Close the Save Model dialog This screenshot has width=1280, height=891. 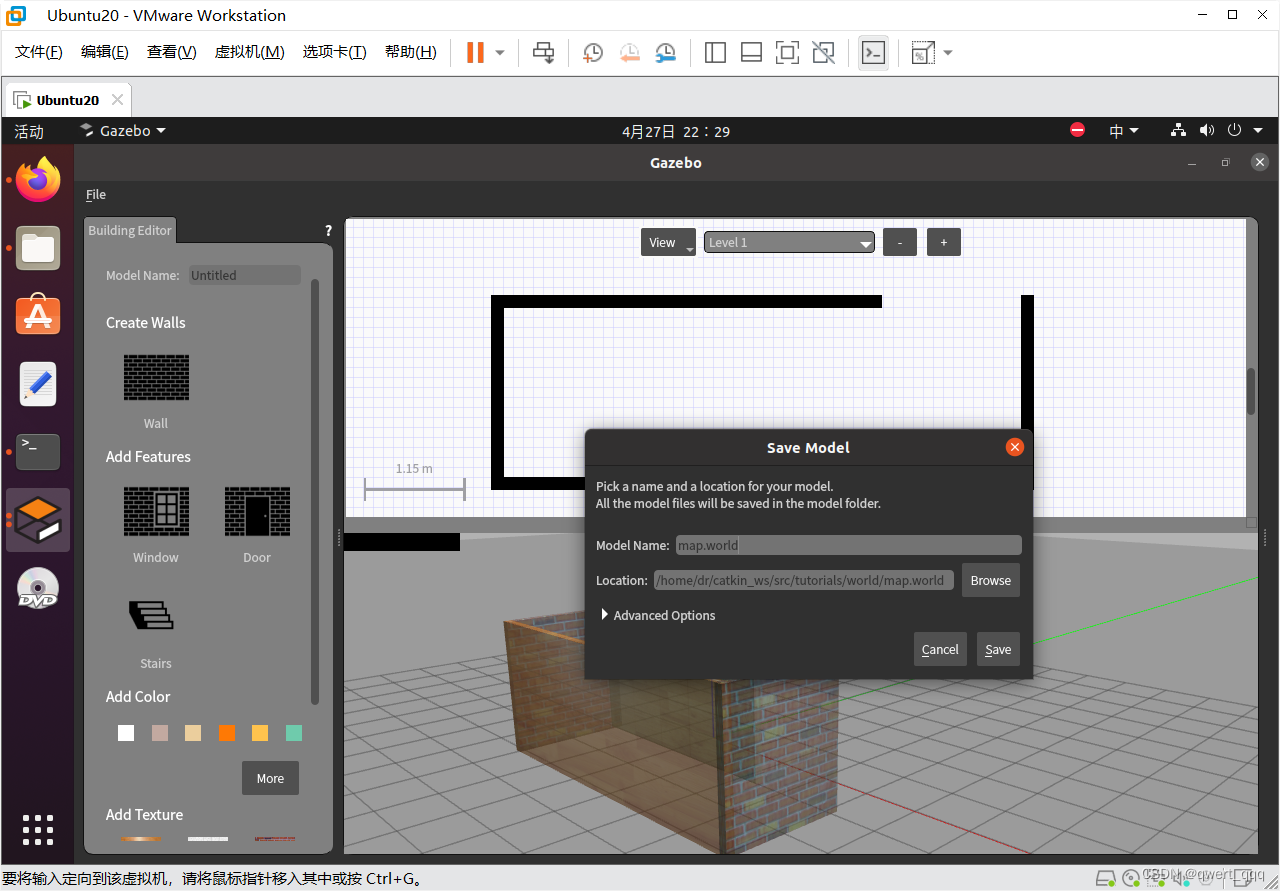[1015, 447]
